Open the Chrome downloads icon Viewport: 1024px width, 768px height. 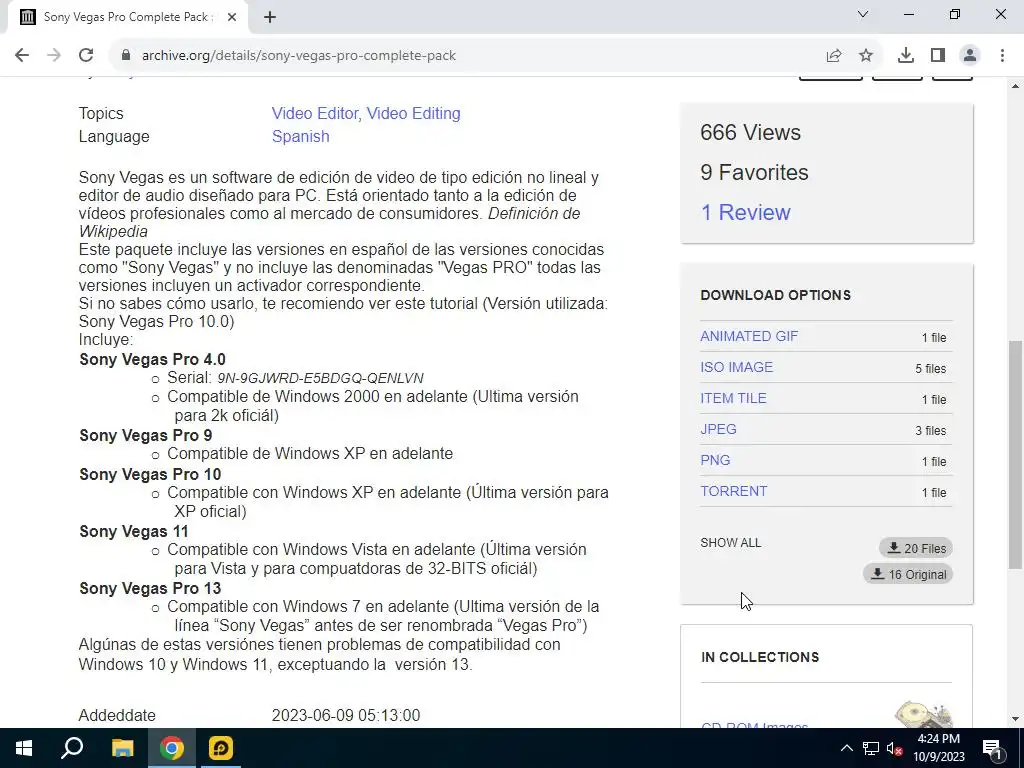[906, 56]
